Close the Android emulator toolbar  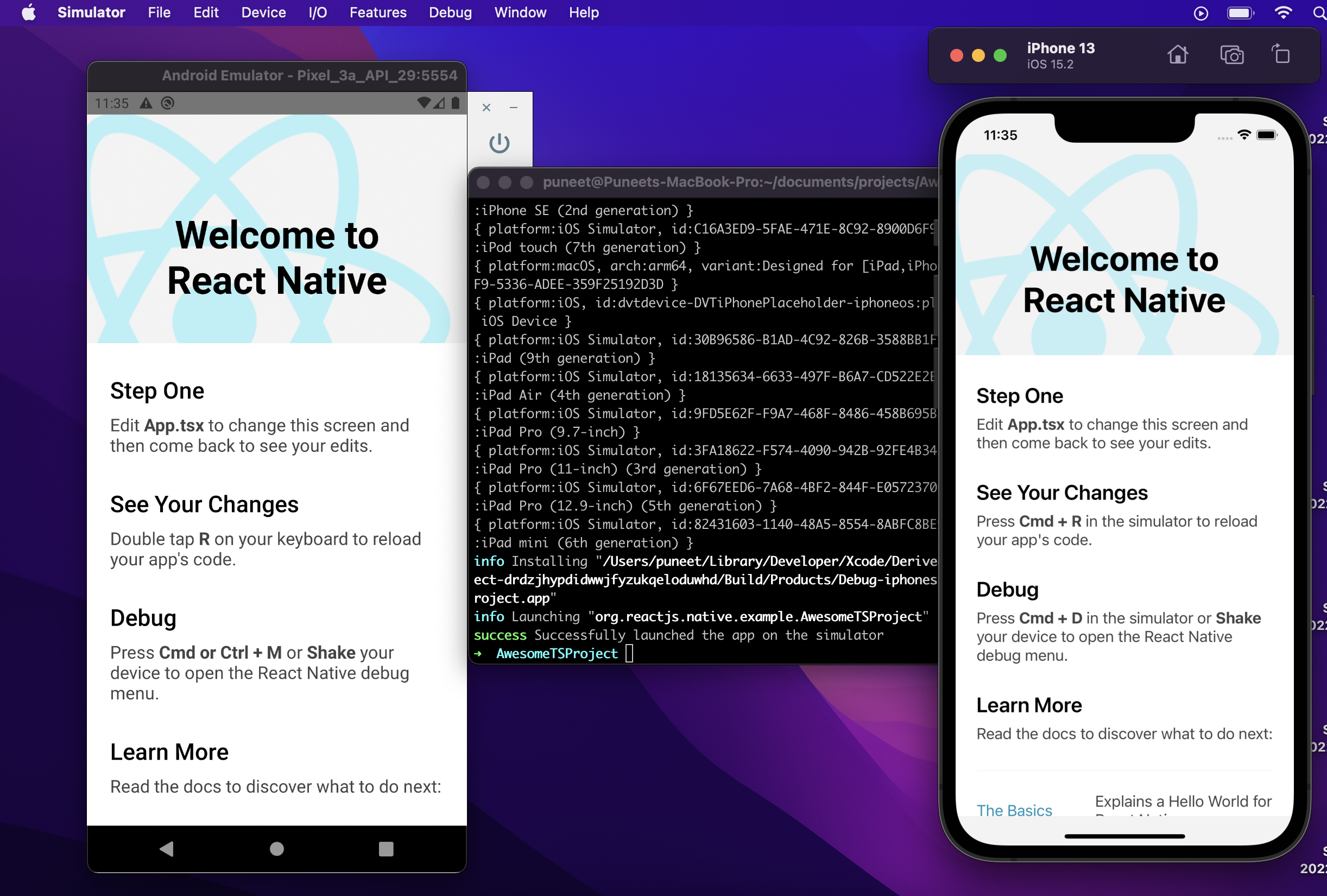point(486,108)
